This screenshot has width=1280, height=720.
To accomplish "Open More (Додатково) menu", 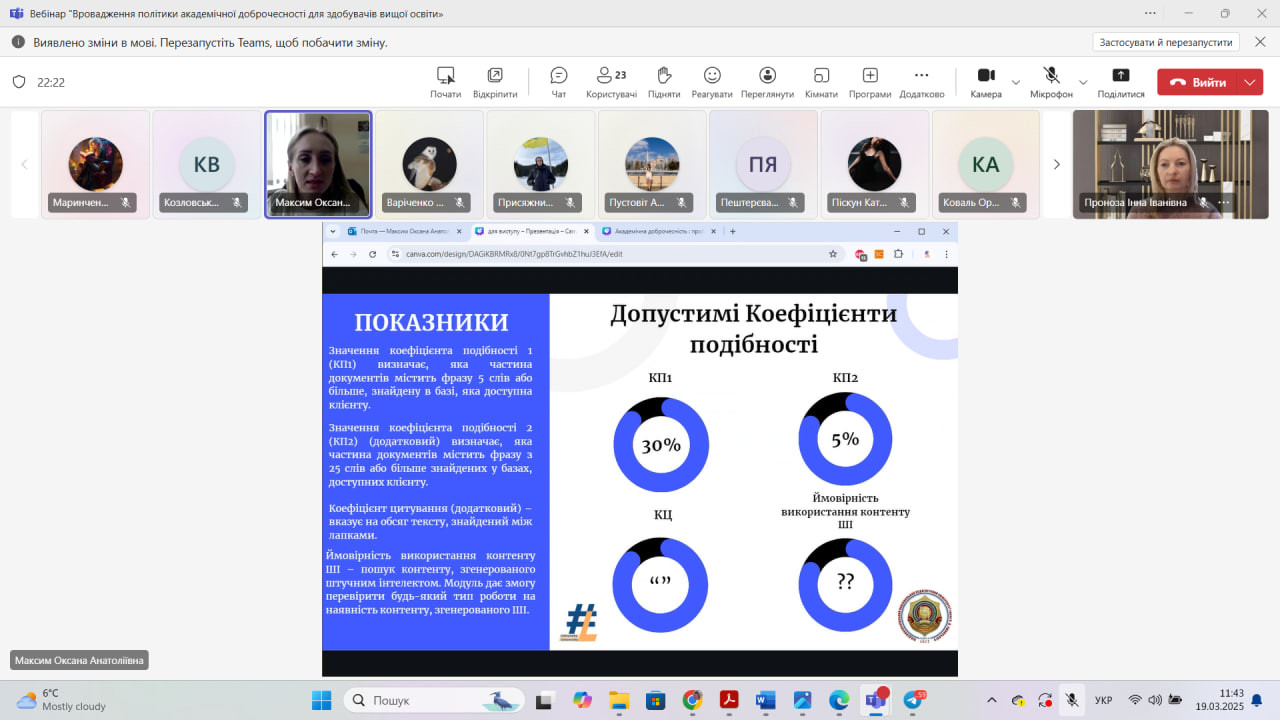I will [x=921, y=82].
